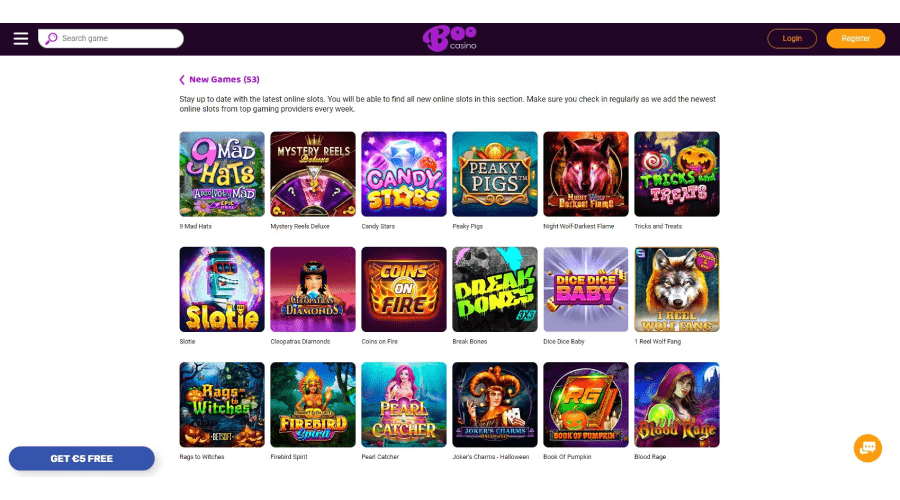Screen dimensions: 900x500
Task: Click the Login button
Action: tap(792, 38)
